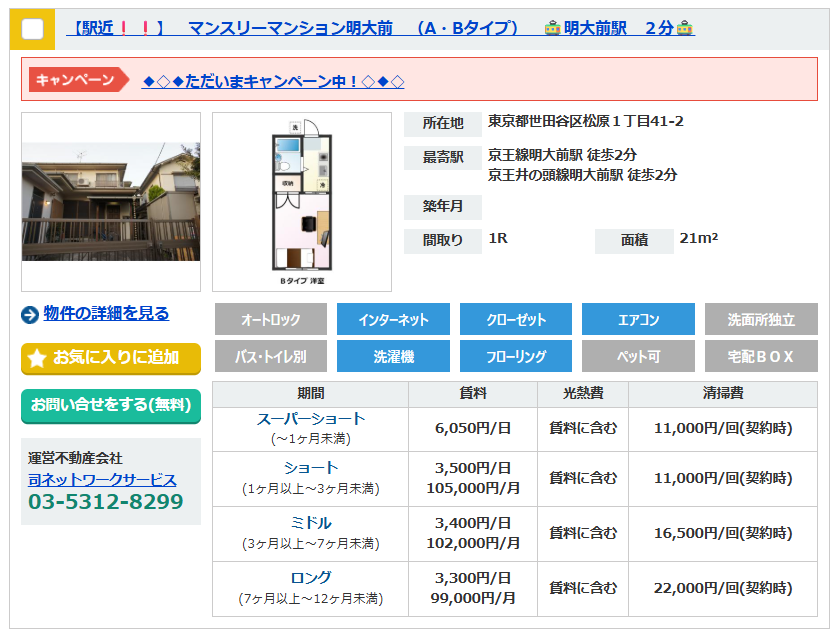
Task: Select the インターネット amenity tag
Action: coord(393,319)
